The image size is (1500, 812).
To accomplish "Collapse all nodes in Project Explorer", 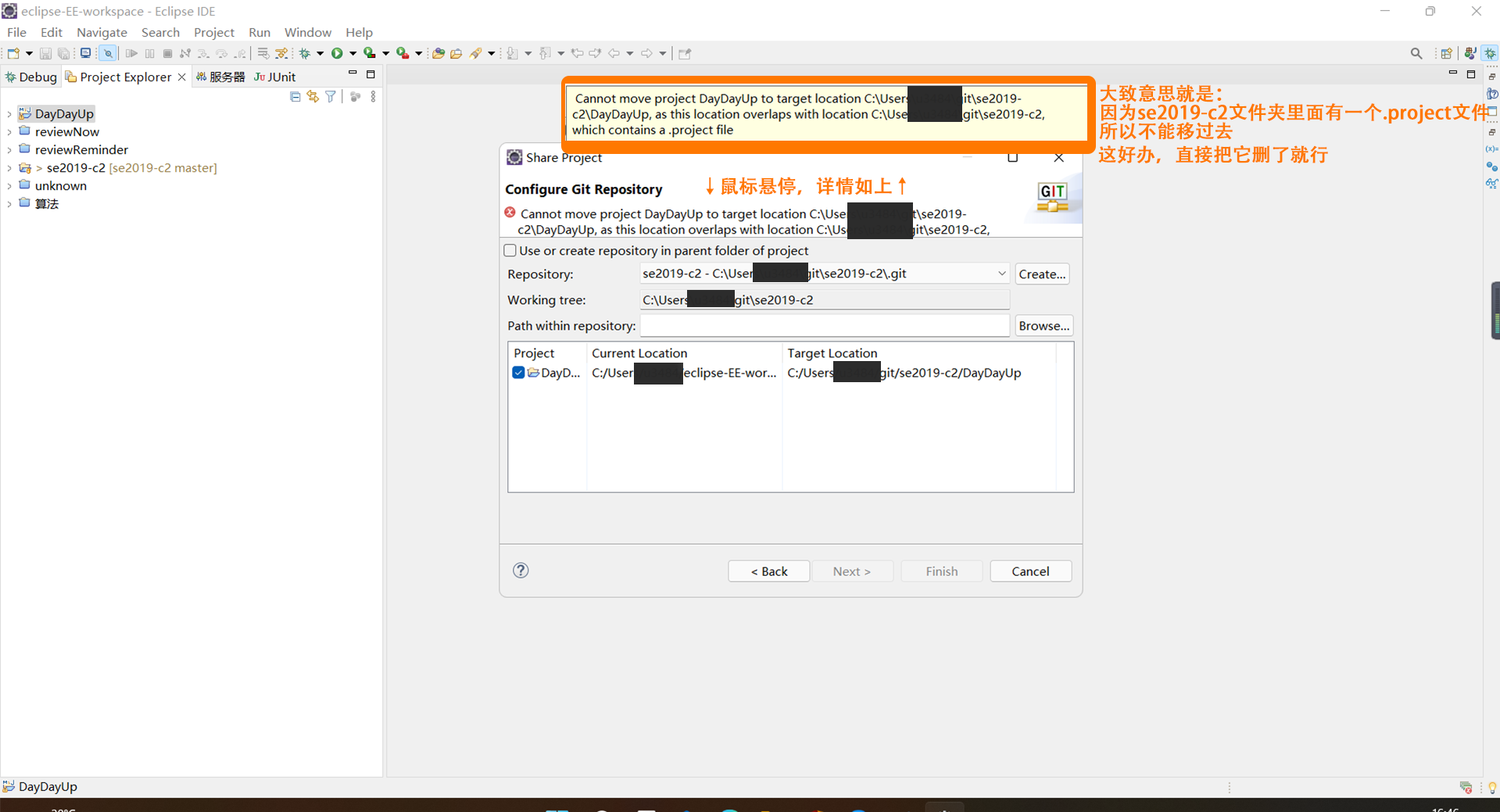I will (x=295, y=96).
